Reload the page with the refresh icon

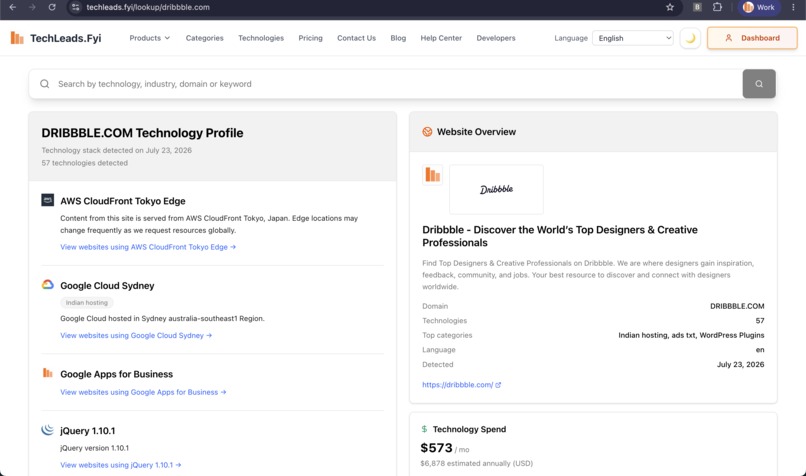(52, 7)
